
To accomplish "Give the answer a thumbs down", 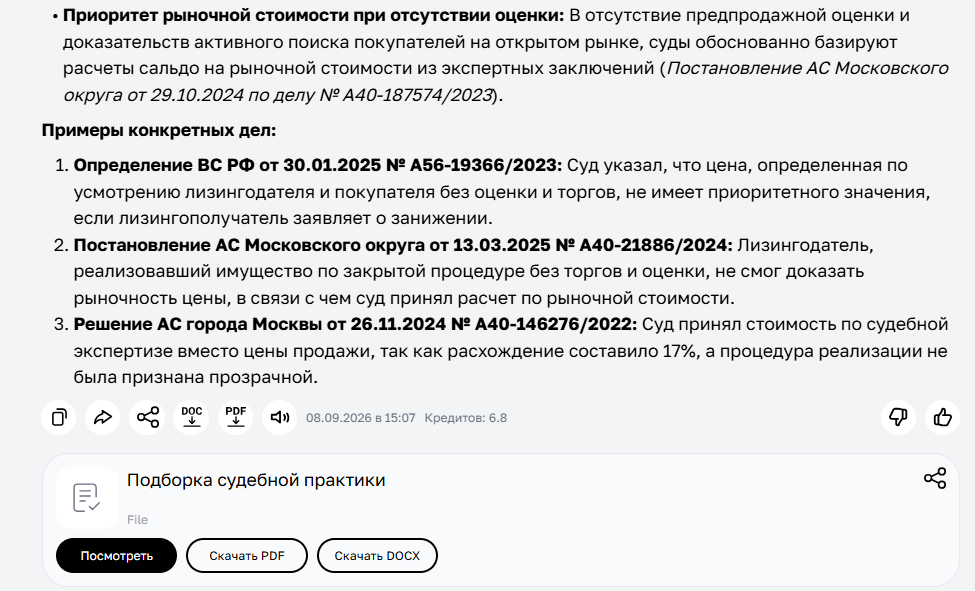I will [899, 417].
